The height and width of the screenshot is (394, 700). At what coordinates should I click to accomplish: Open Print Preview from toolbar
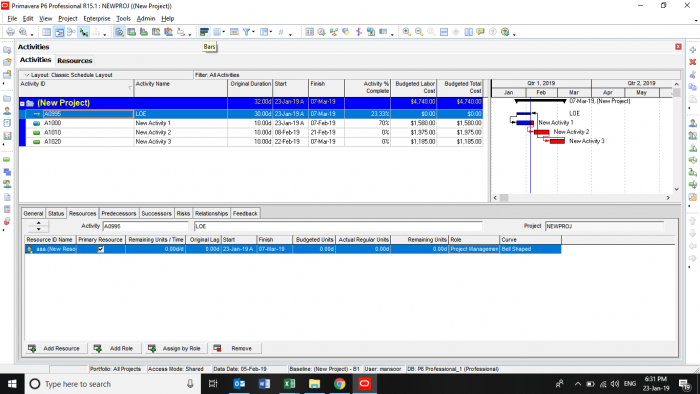(x=23, y=32)
